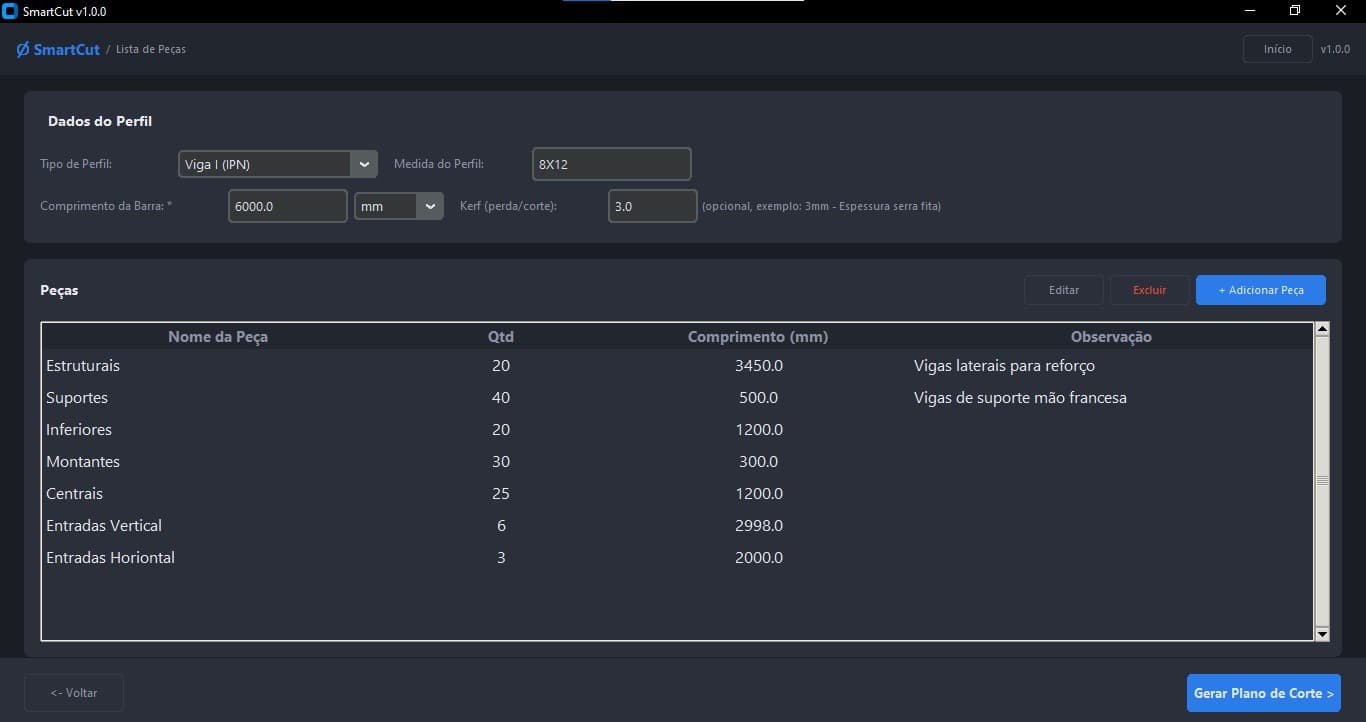Select the Entradas Vertical row
Image resolution: width=1366 pixels, height=722 pixels.
pyautogui.click(x=677, y=526)
